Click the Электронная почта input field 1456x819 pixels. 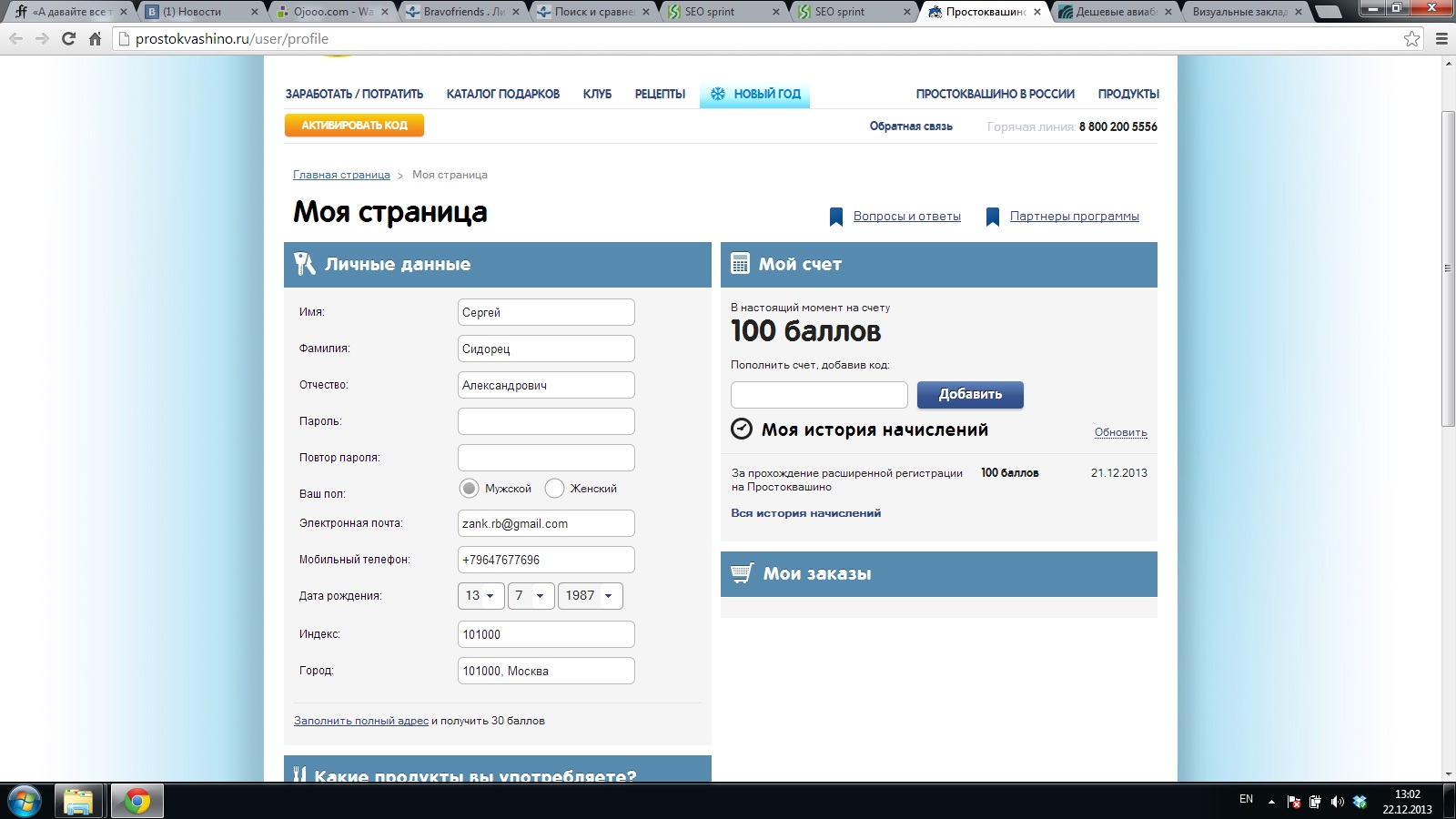tap(546, 523)
